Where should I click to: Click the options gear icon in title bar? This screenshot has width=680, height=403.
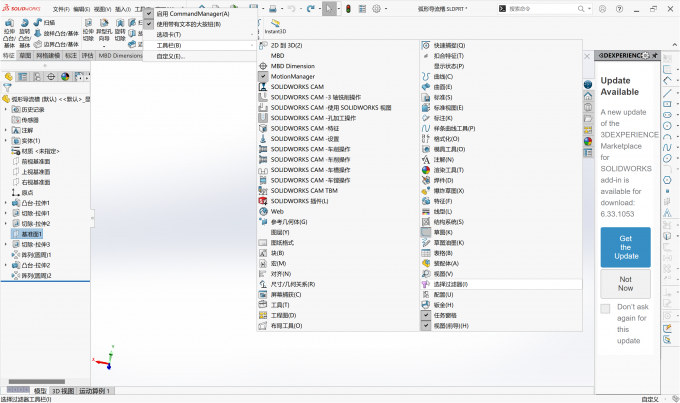pos(376,9)
